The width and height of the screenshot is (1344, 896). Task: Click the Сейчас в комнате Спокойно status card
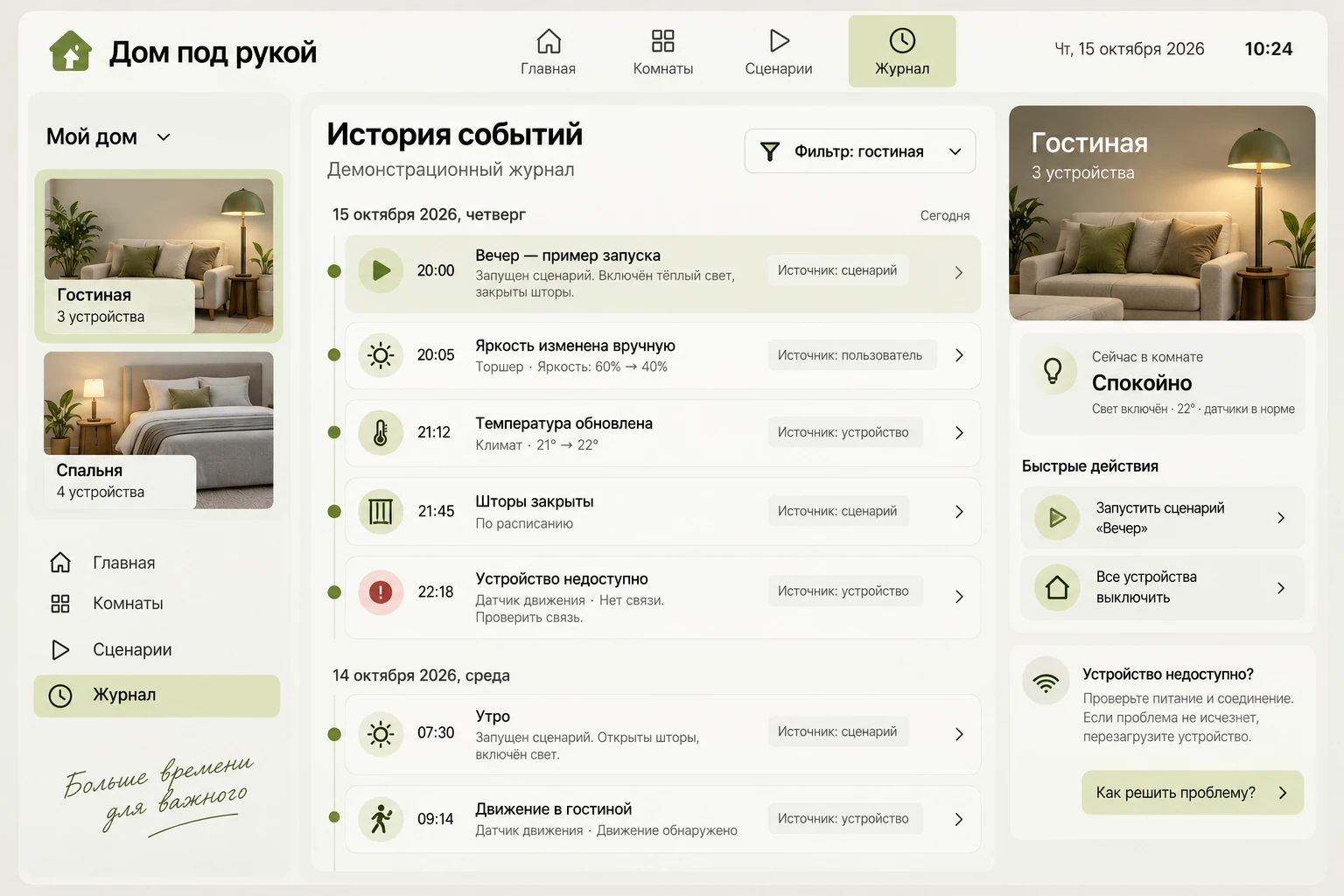(x=1162, y=383)
